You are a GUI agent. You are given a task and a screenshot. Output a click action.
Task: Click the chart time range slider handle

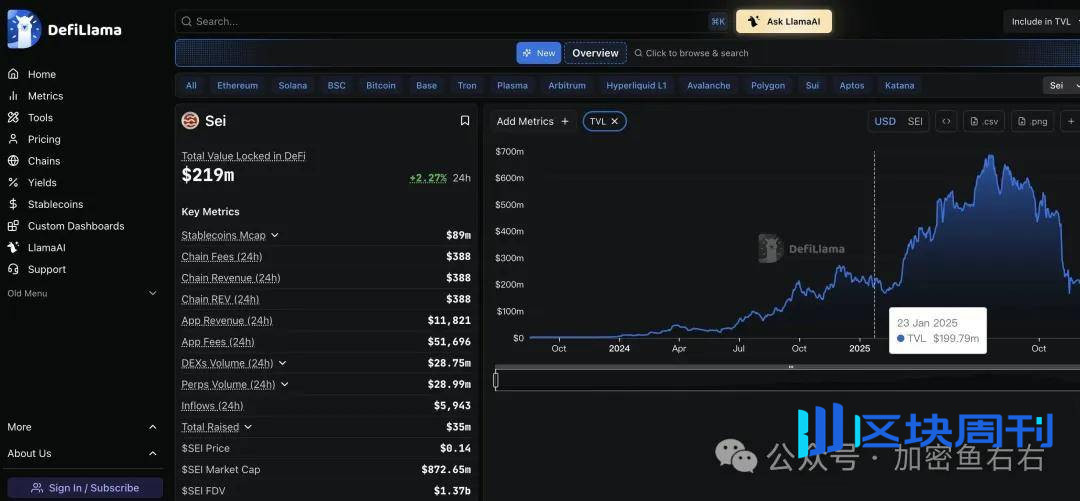pyautogui.click(x=496, y=380)
